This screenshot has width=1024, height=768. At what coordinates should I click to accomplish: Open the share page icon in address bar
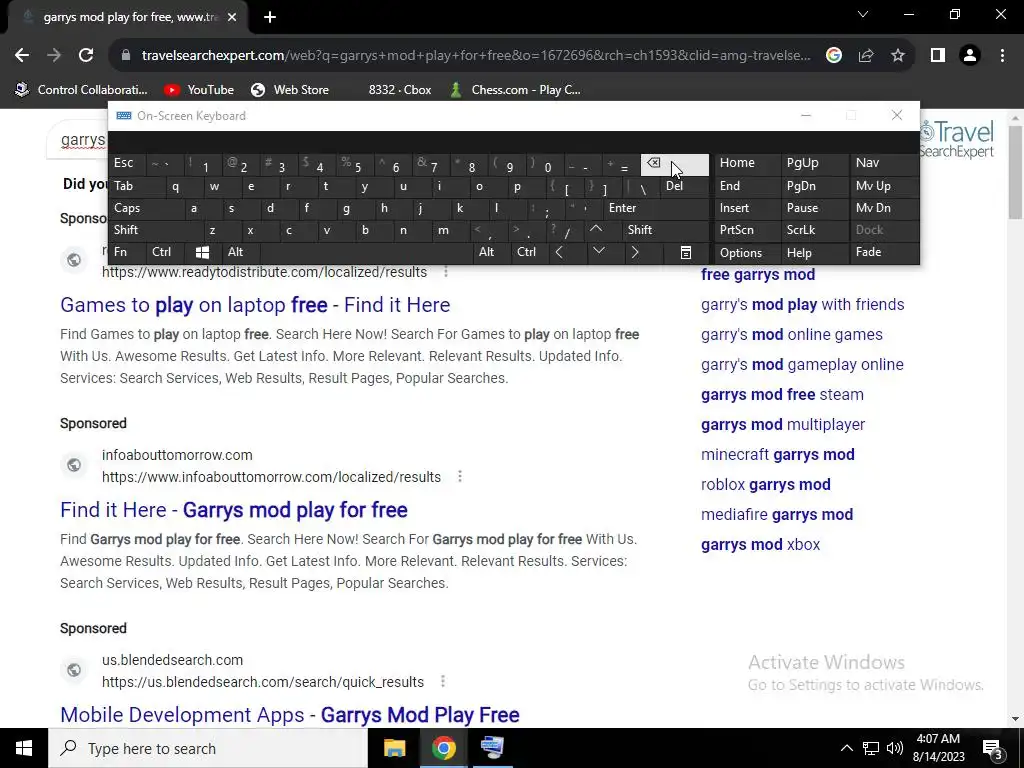tap(866, 56)
